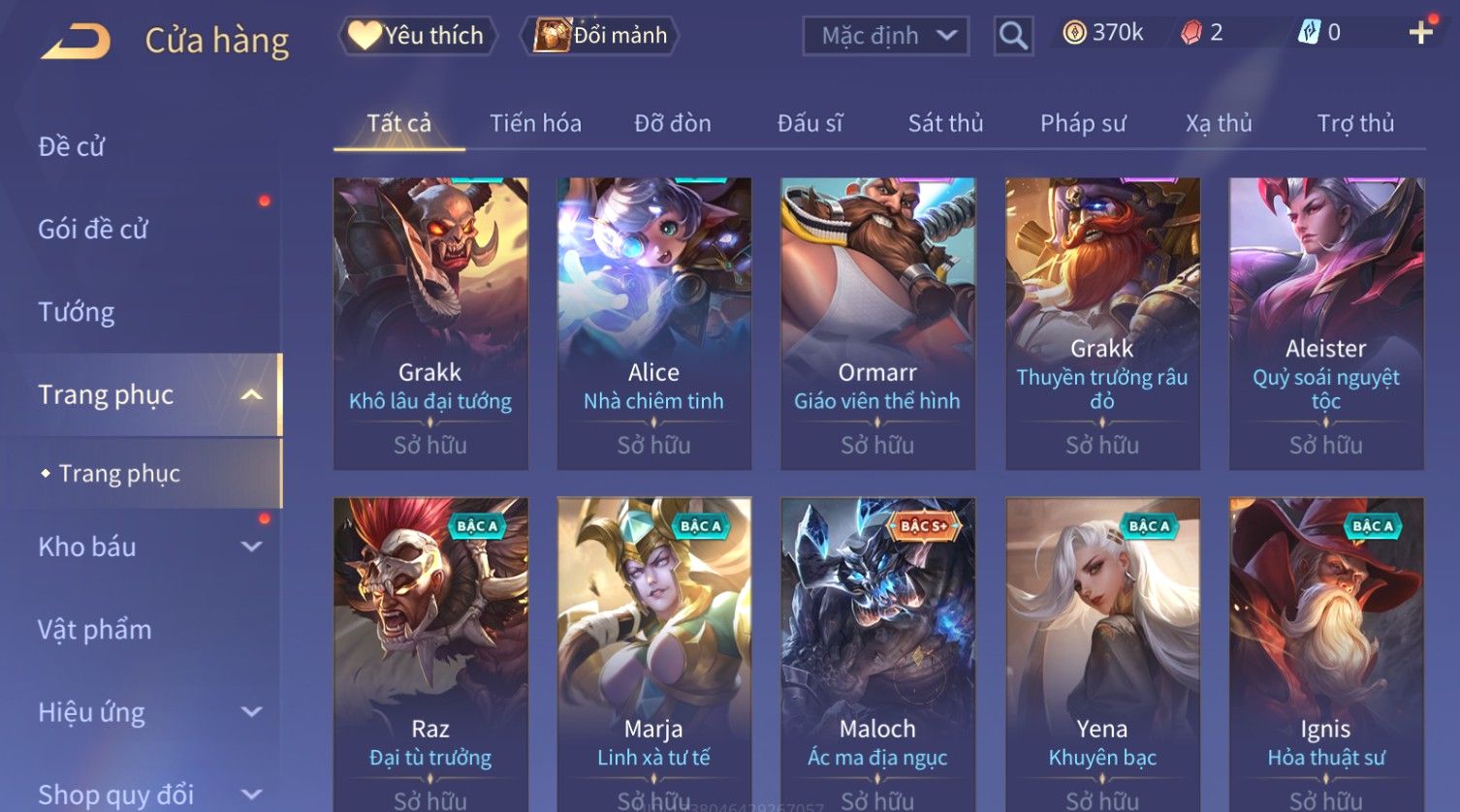Expand the Hiệu ứng sidebar section

pyautogui.click(x=251, y=712)
